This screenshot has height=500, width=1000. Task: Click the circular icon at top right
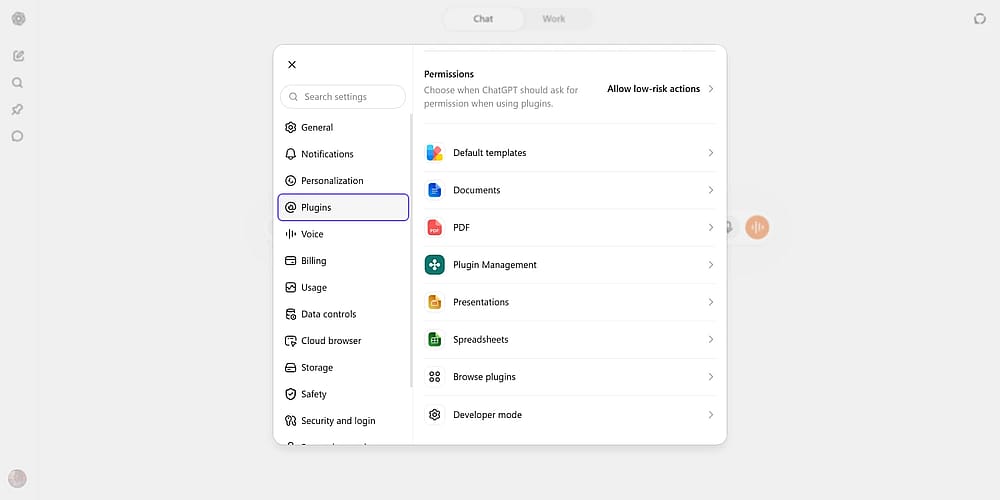pyautogui.click(x=980, y=19)
